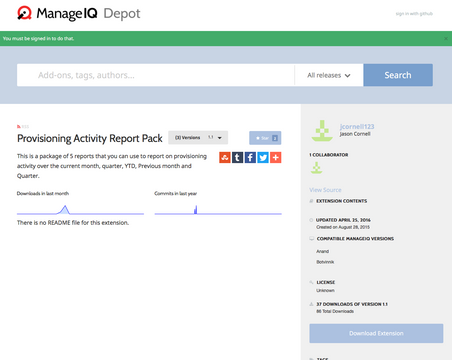Star the Provisioning Activity Report Pack
Viewport: 452px width, 360px height.
[265, 138]
